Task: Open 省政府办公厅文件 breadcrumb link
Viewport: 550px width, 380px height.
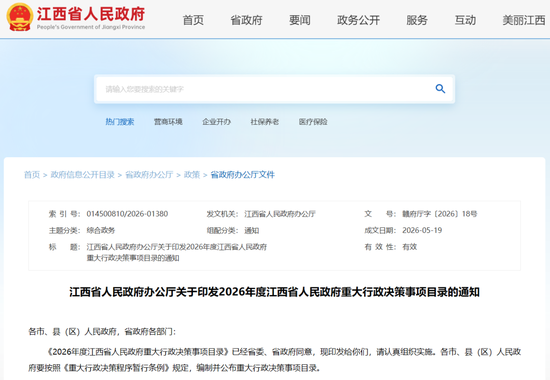Action: pyautogui.click(x=242, y=175)
